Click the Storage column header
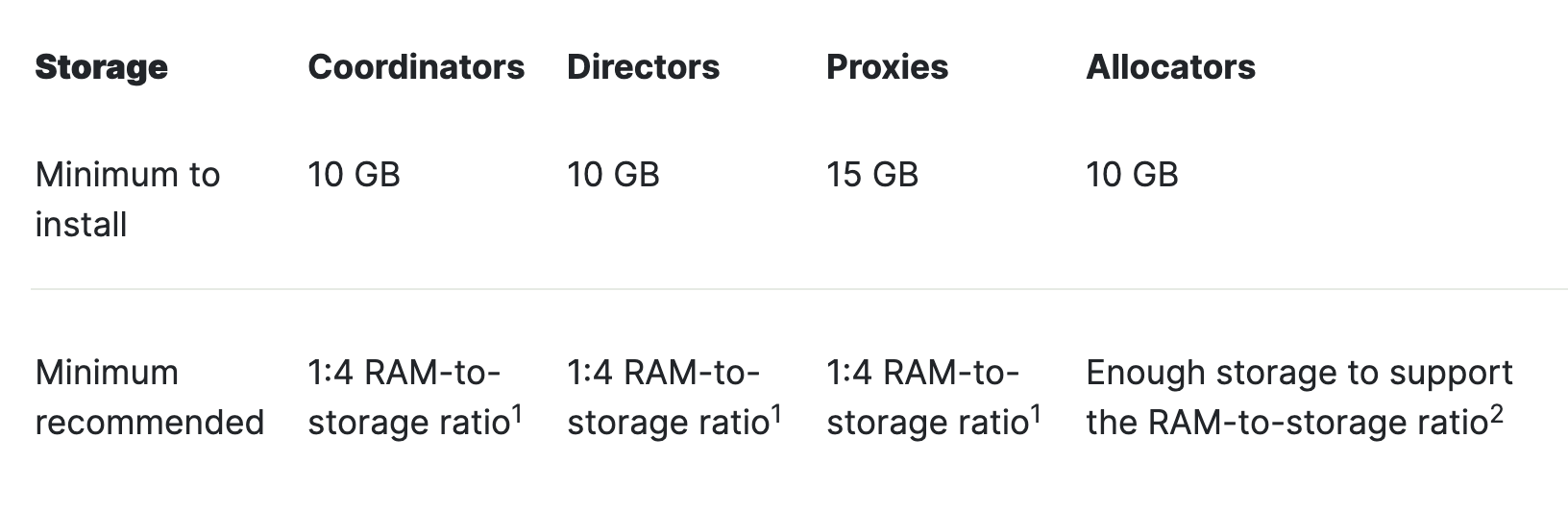This screenshot has height=511, width=1568. coord(101,67)
